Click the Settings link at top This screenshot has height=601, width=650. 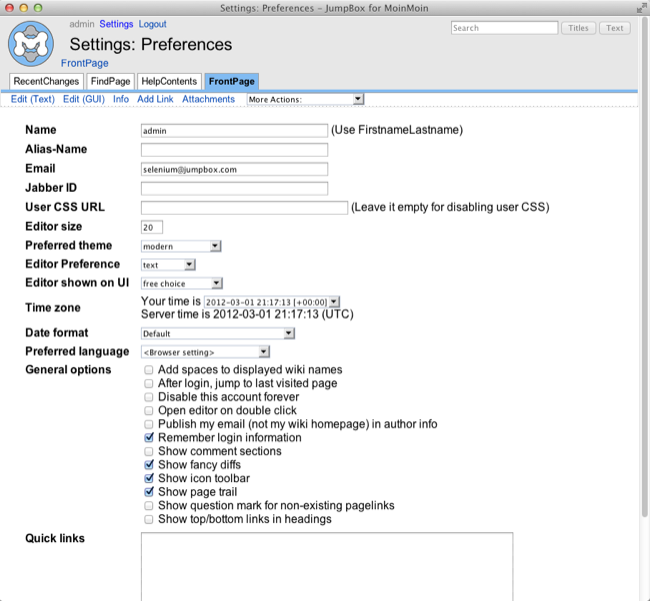[116, 24]
